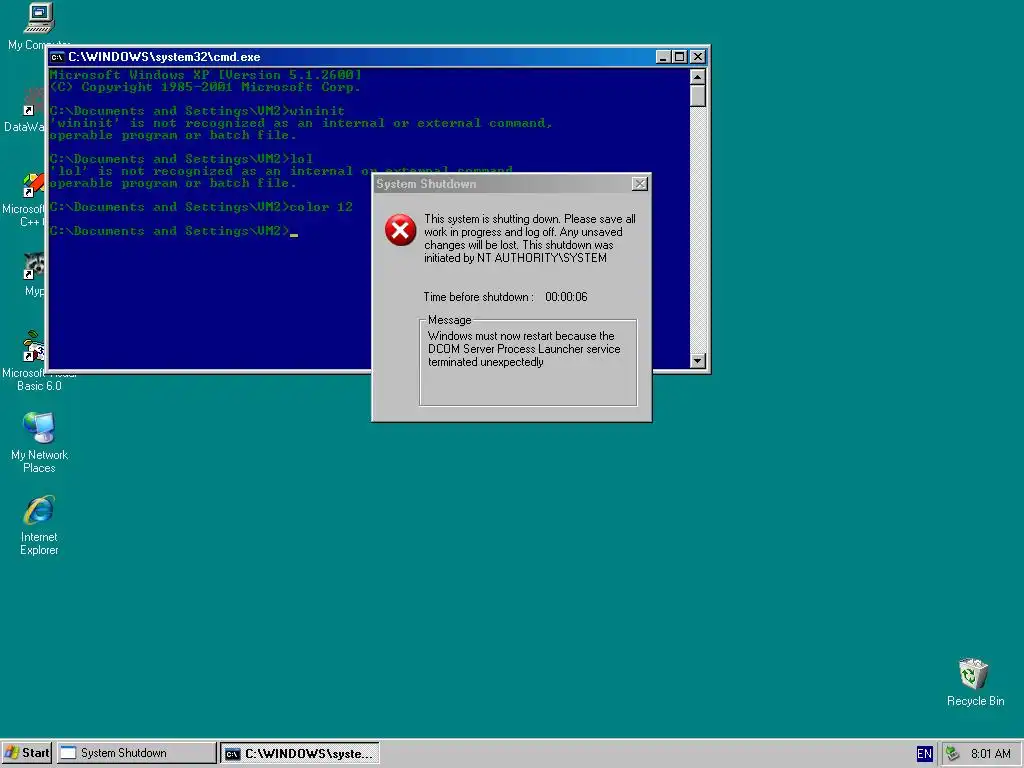The height and width of the screenshot is (768, 1024).
Task: Click the 8:01 AM clock
Action: tap(991, 754)
